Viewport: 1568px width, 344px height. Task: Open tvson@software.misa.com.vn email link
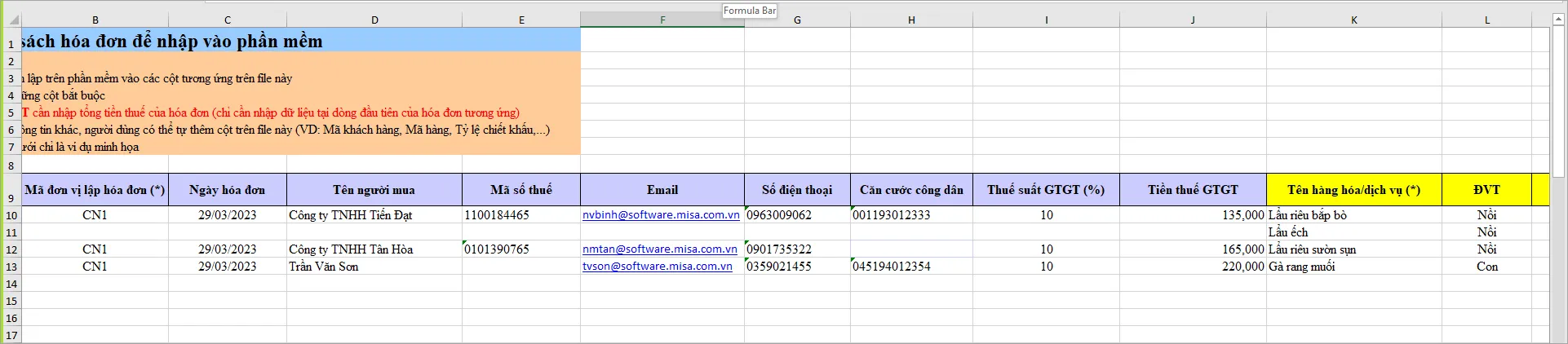click(x=657, y=267)
